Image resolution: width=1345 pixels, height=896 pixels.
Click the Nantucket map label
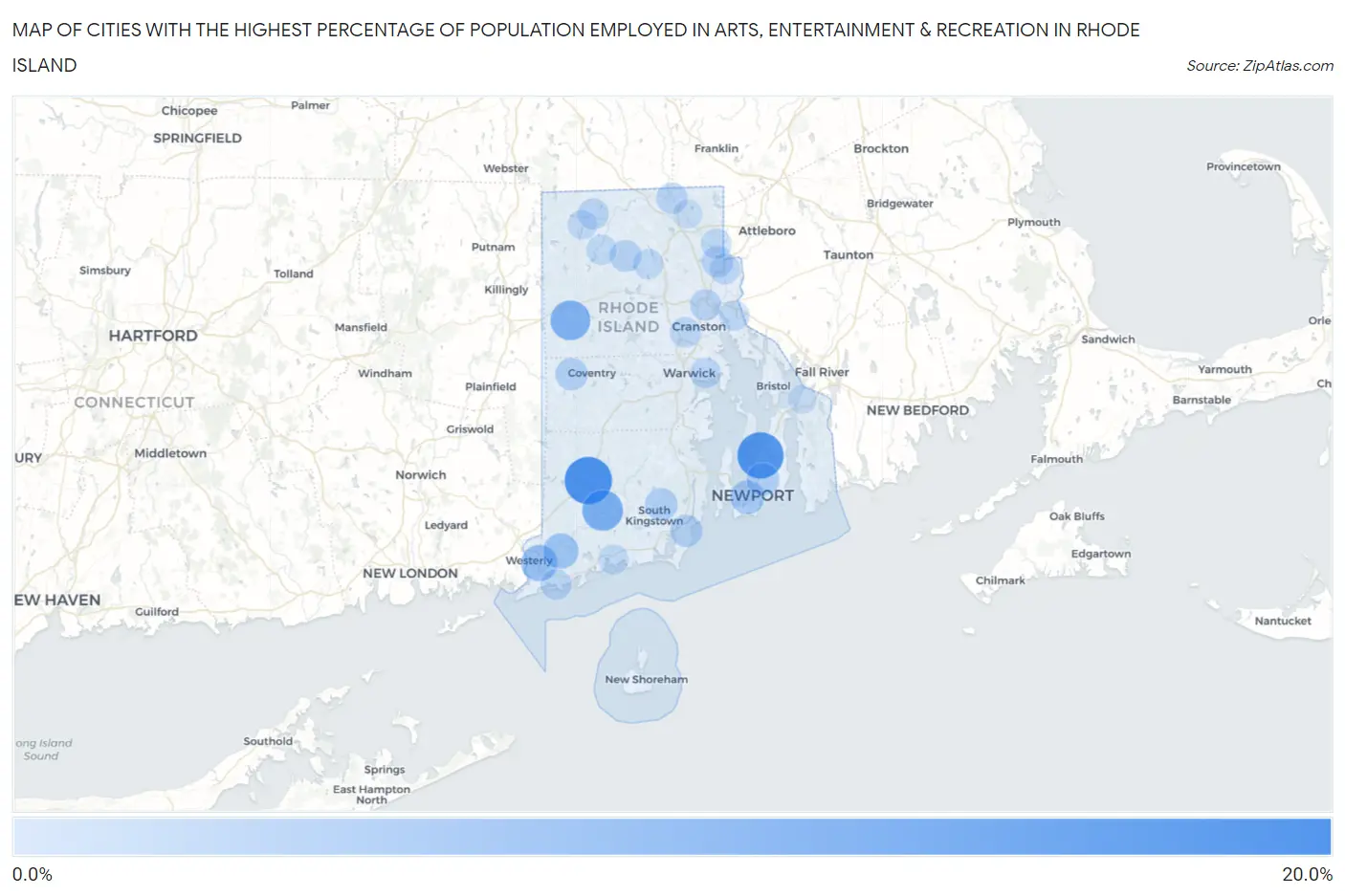(x=1283, y=621)
